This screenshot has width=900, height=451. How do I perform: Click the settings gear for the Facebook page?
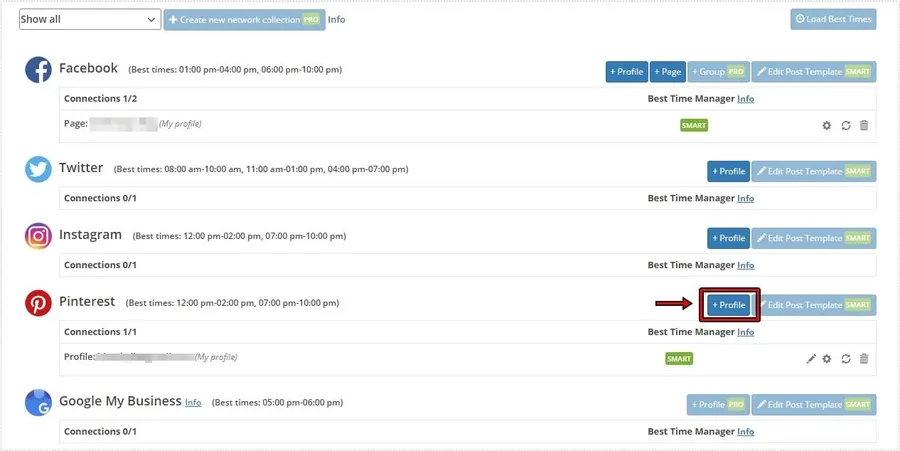click(826, 125)
